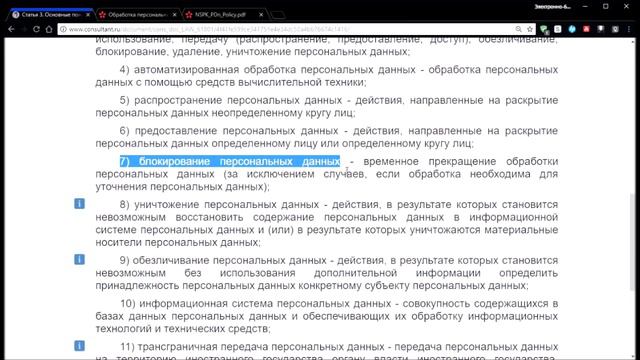
Task: Click the browser profile name button
Action: coord(552,7)
